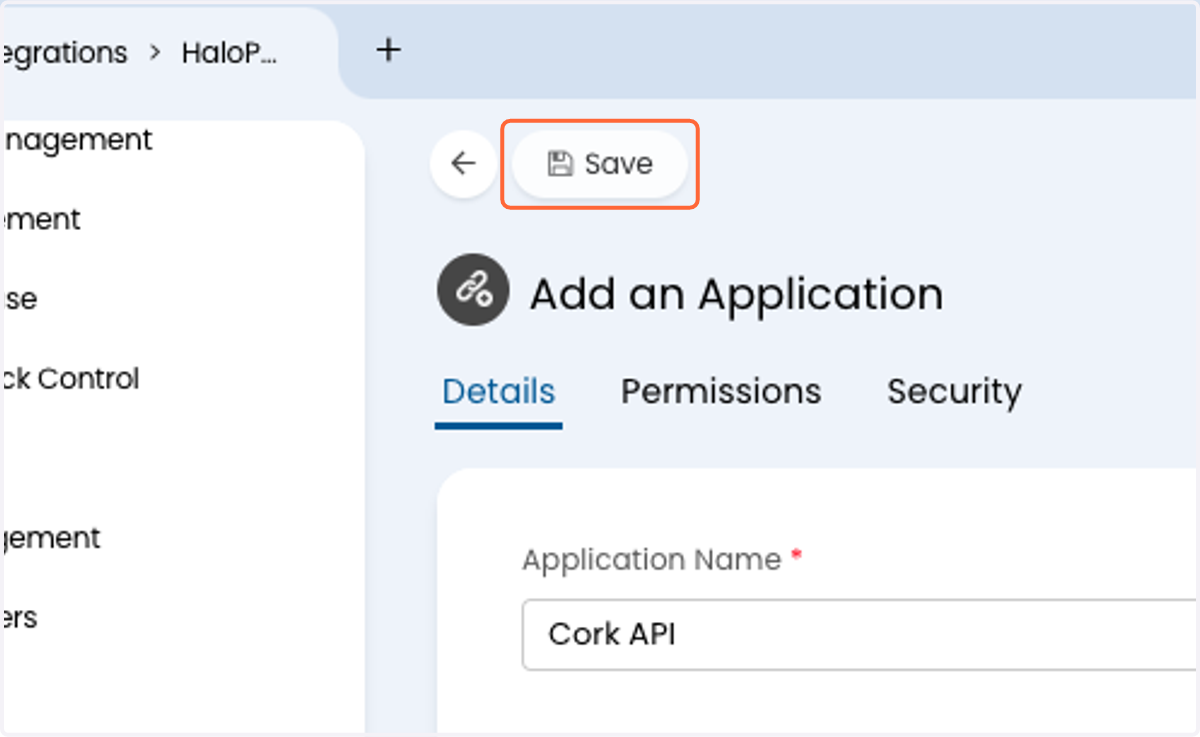Focus the Application Name input containing Cork API
The height and width of the screenshot is (737, 1200).
(x=860, y=634)
